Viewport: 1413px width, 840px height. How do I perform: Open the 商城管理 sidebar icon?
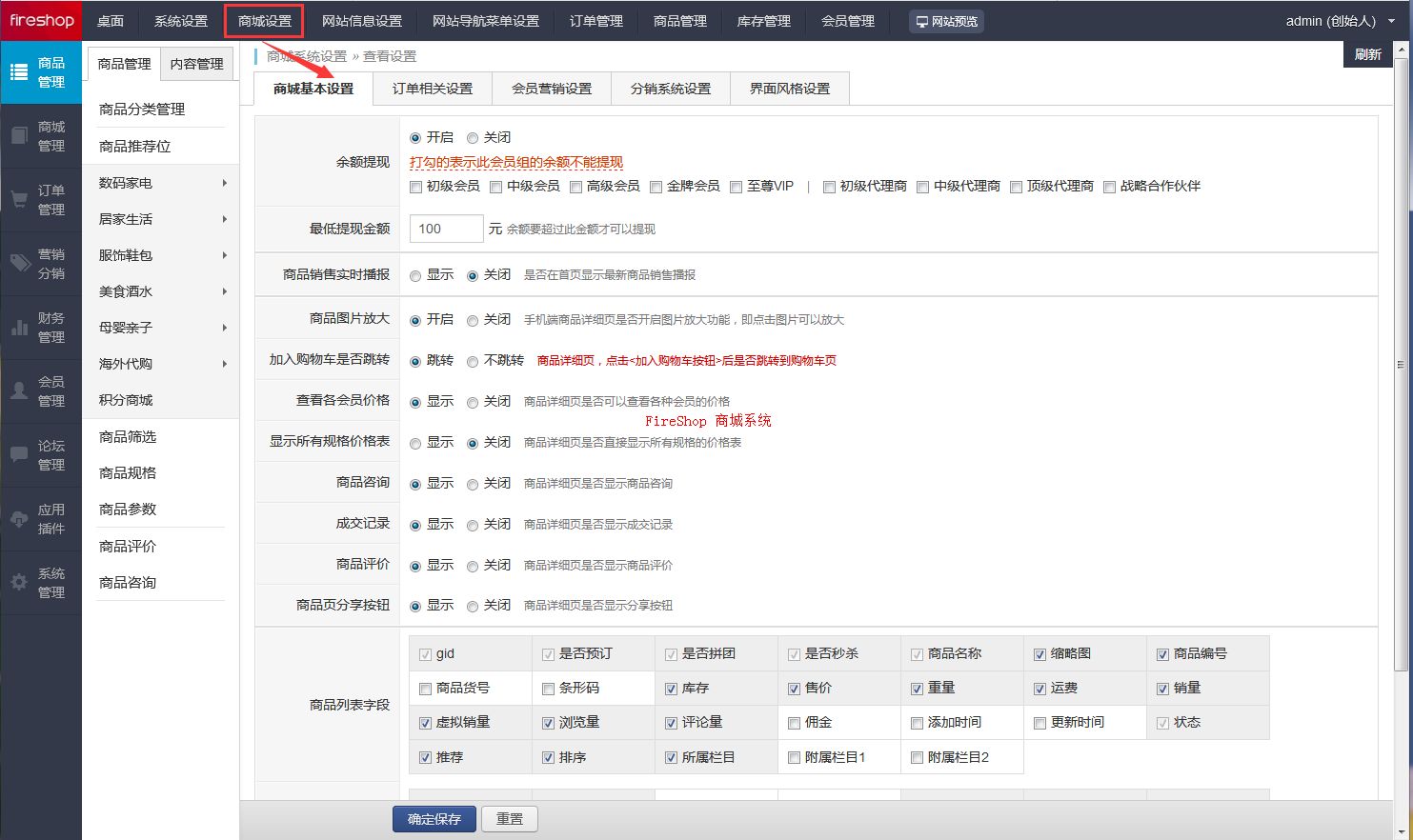18,136
